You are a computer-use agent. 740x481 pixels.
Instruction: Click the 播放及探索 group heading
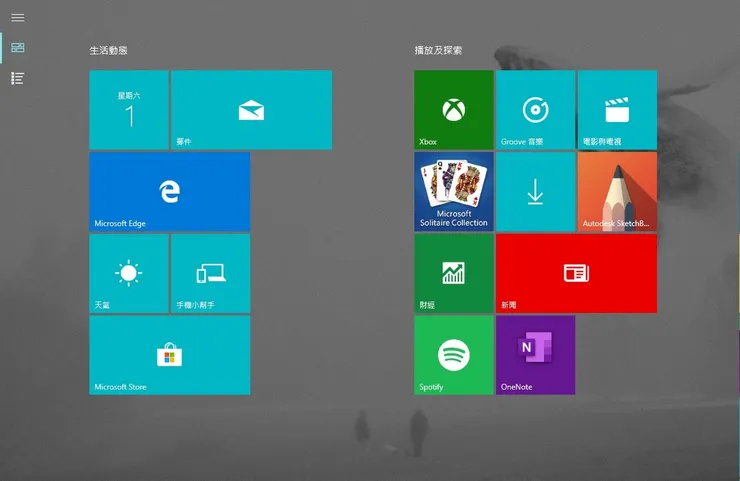438,51
